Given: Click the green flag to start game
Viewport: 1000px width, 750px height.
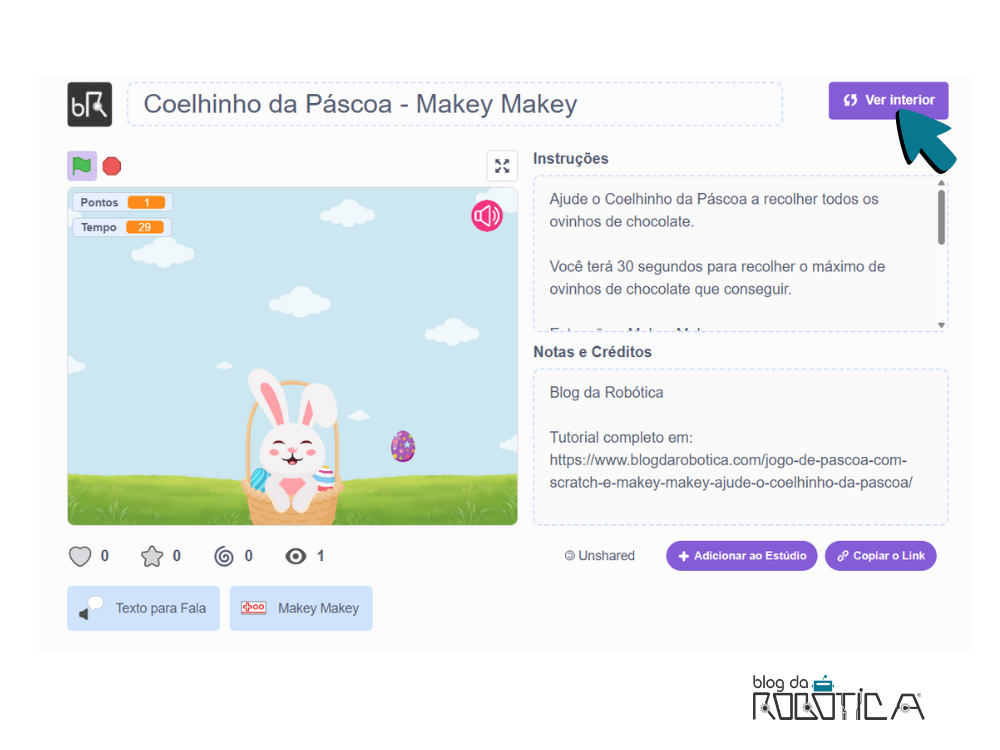Looking at the screenshot, I should pyautogui.click(x=82, y=166).
